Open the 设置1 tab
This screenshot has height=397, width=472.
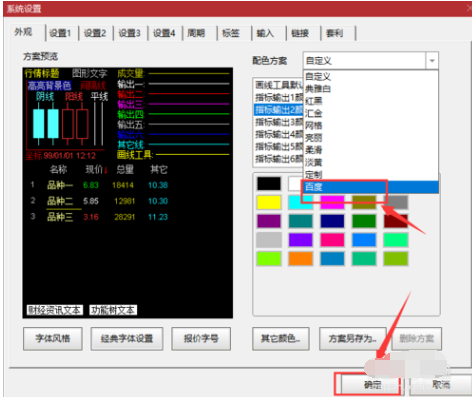point(60,33)
